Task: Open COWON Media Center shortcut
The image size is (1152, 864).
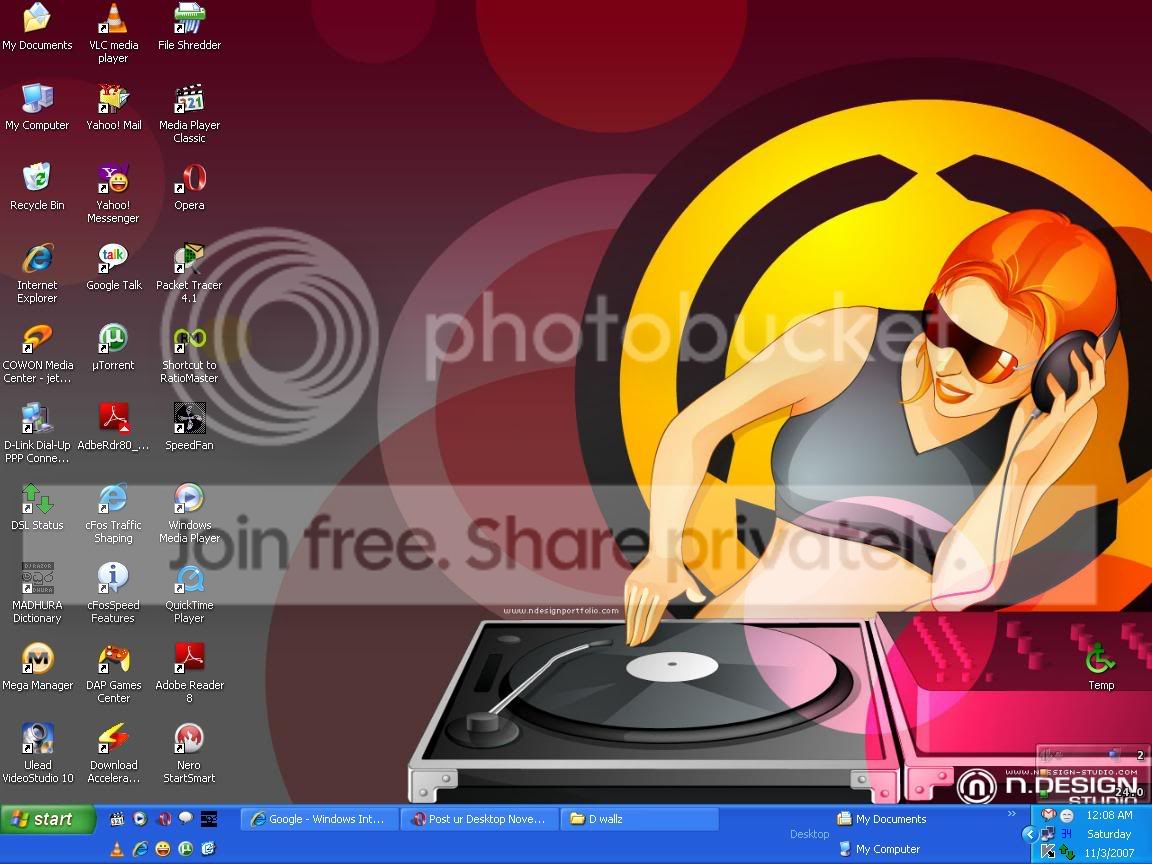Action: click(x=37, y=353)
